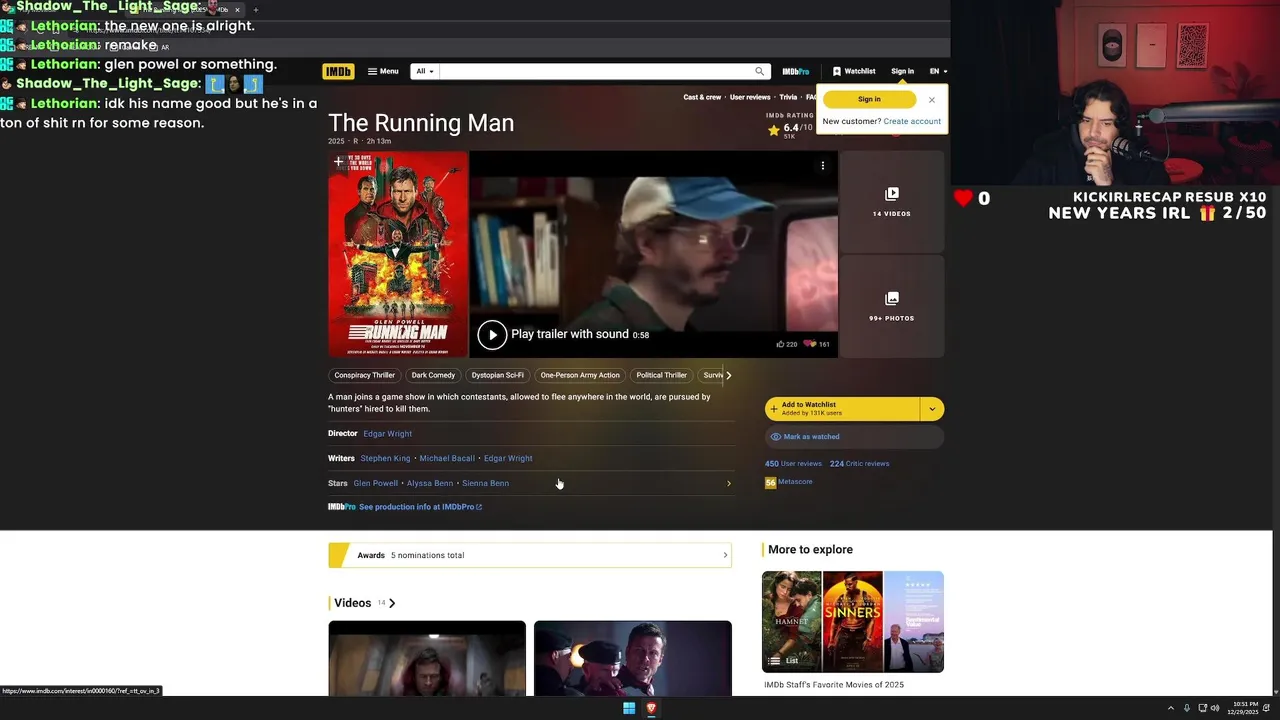This screenshot has width=1280, height=720.
Task: Open the Trivia link
Action: point(788,97)
